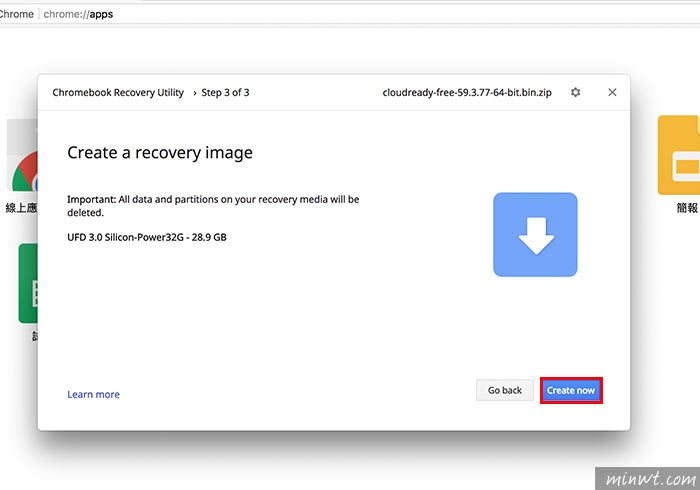This screenshot has width=700, height=490.
Task: Close the Chromebook Recovery Utility dialog
Action: tap(612, 92)
